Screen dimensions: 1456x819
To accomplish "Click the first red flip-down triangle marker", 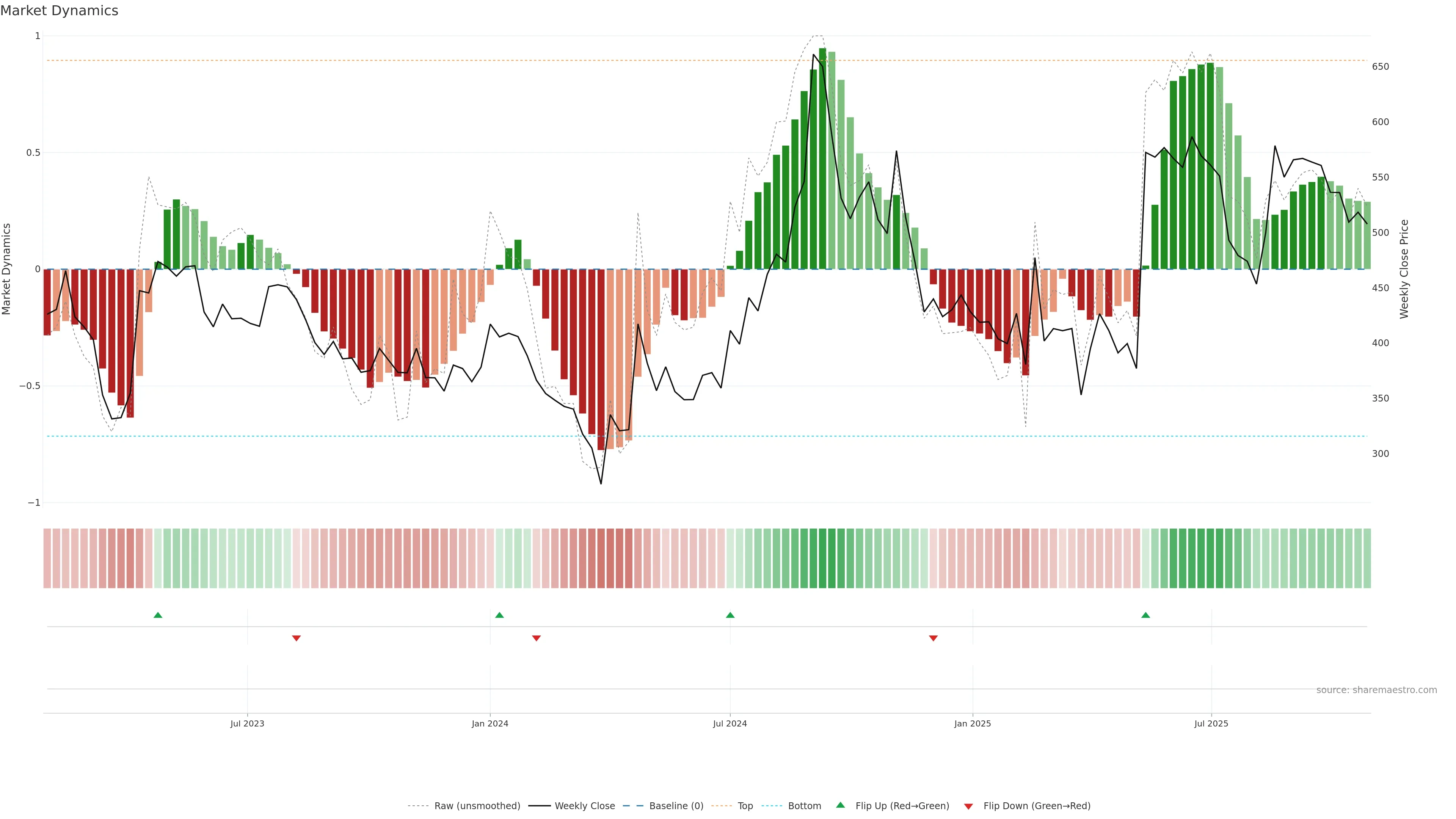I will [296, 638].
